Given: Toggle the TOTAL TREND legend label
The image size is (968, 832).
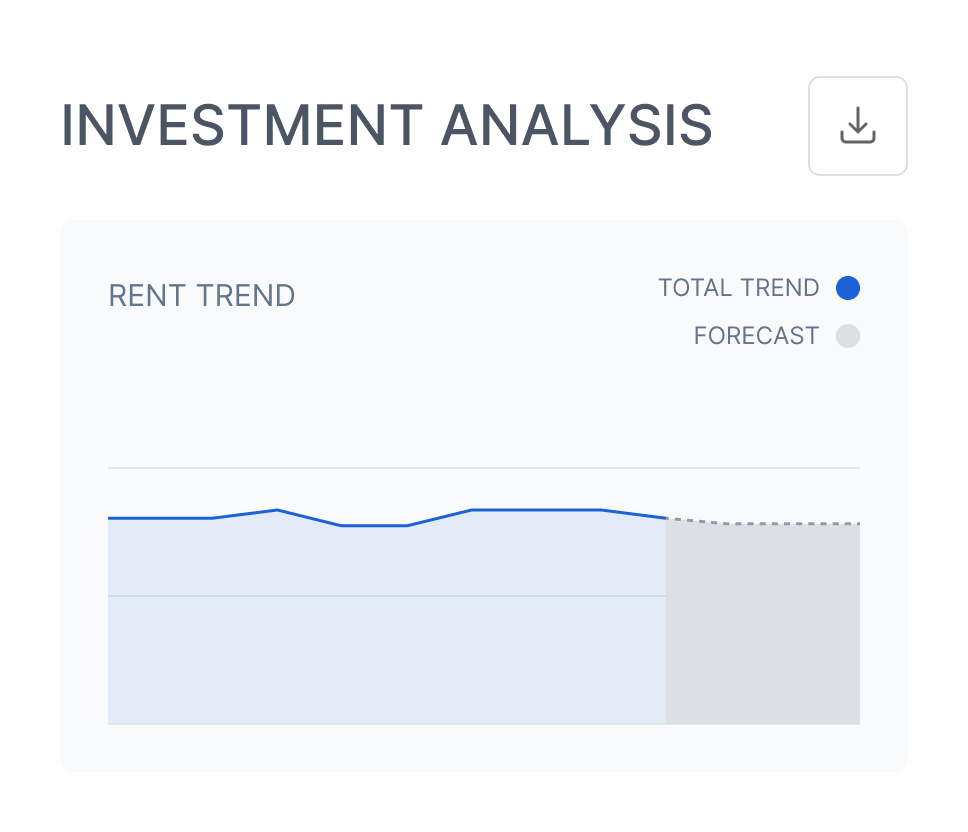Looking at the screenshot, I should coord(738,288).
